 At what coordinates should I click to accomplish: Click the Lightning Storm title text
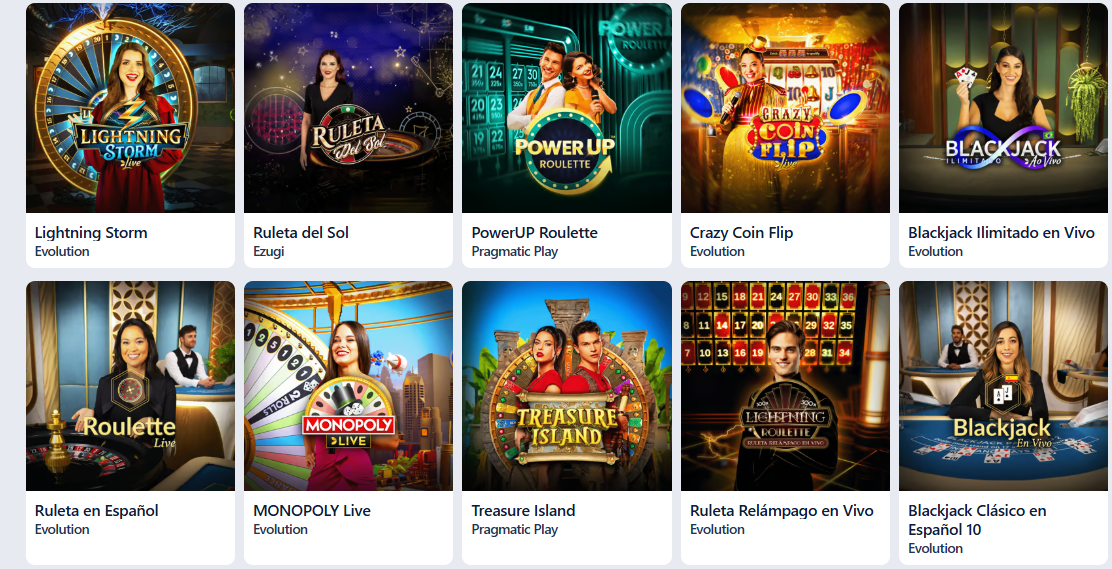[91, 233]
